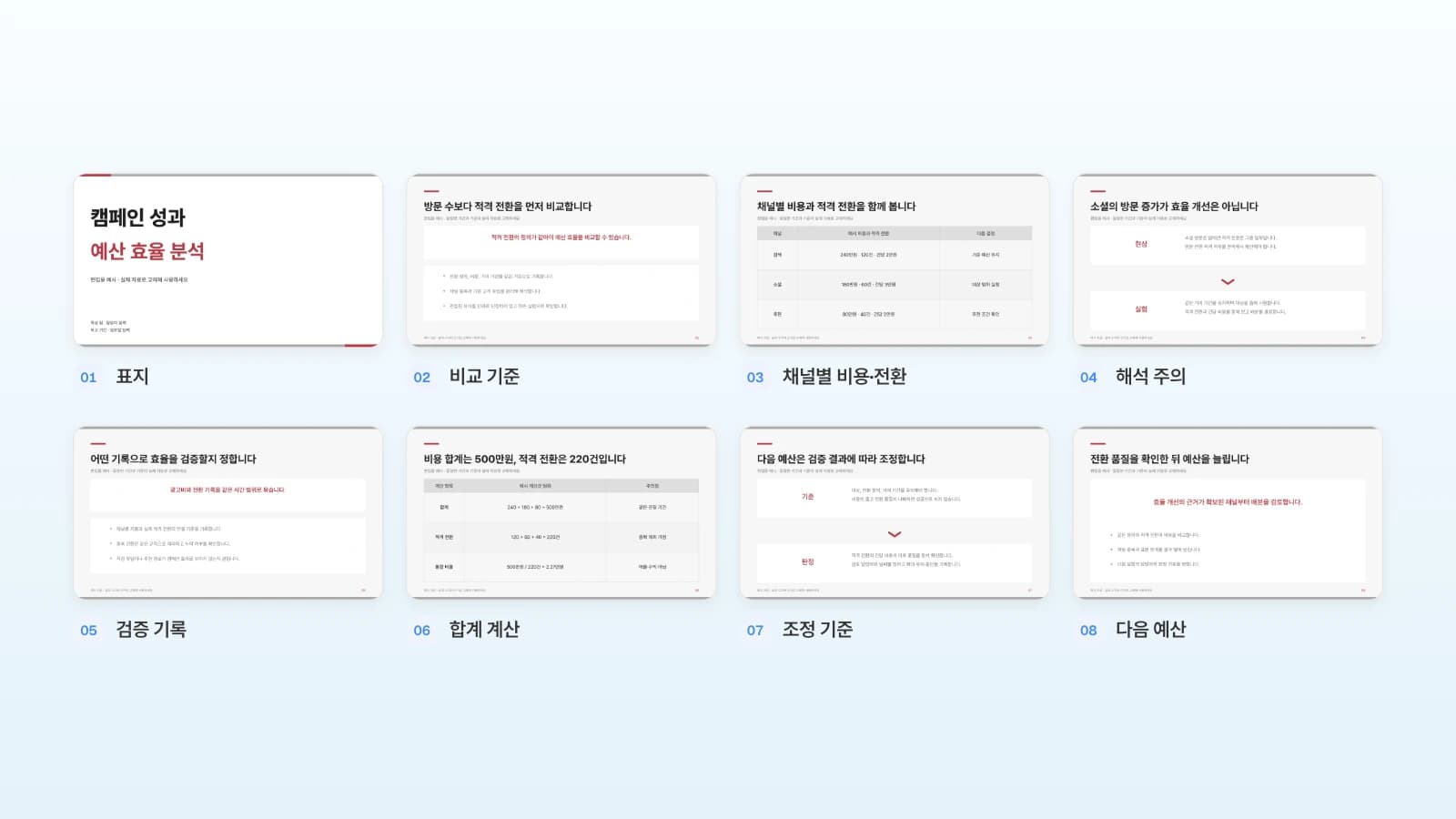Click the heading 어떤 기록으로 효율을 검증할지 정합니다
The height and width of the screenshot is (819, 1456).
[x=173, y=460]
